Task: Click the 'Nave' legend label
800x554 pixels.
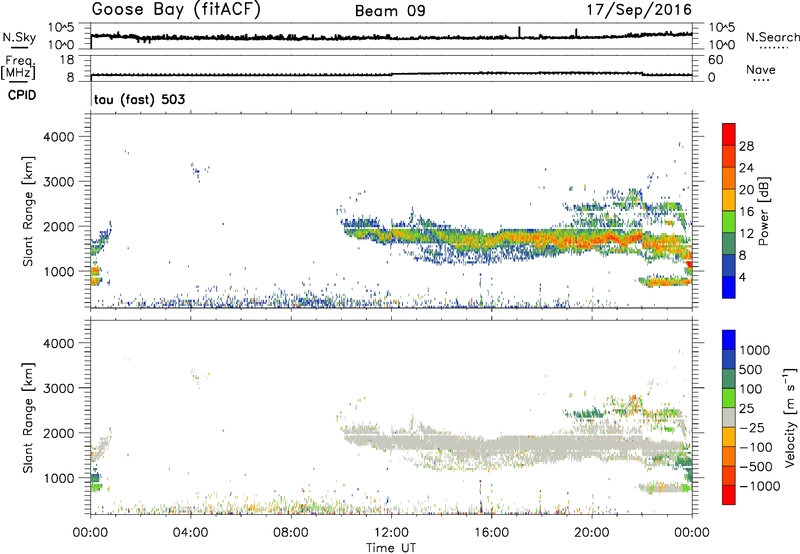Action: (761, 69)
